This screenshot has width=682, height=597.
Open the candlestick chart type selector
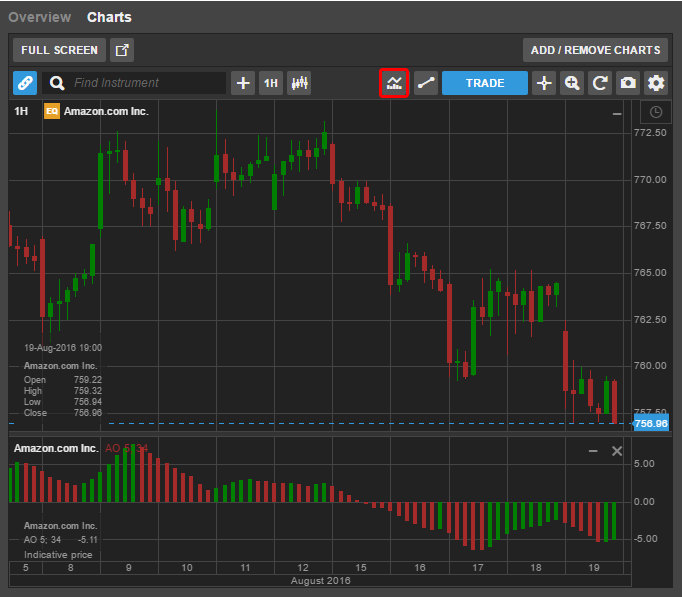299,83
